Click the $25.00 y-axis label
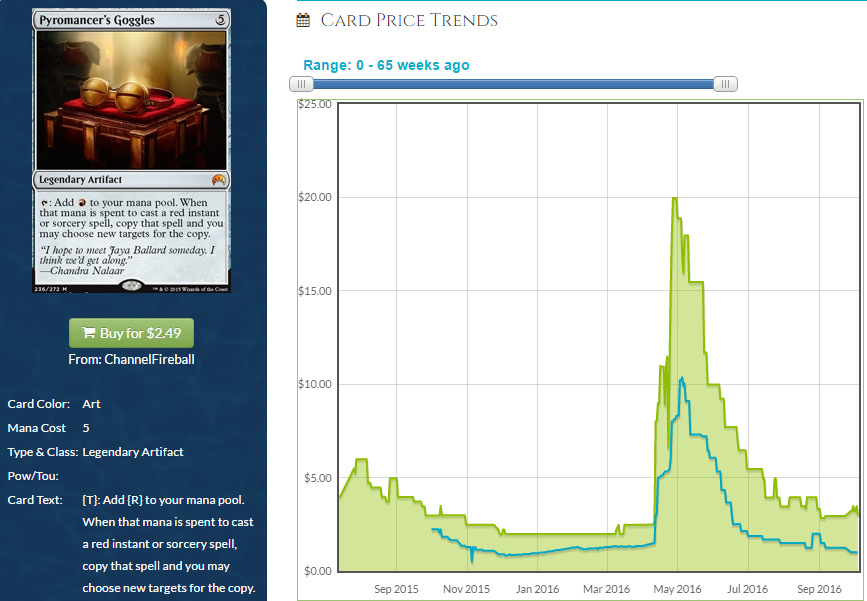 pos(315,104)
